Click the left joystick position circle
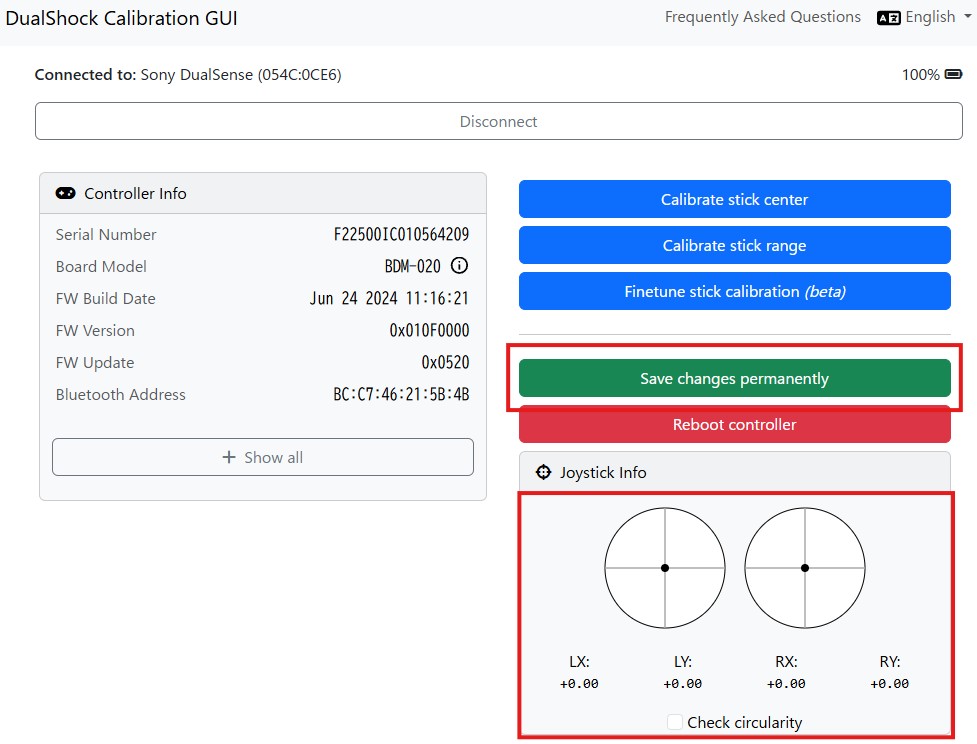This screenshot has height=744, width=977. coord(665,568)
